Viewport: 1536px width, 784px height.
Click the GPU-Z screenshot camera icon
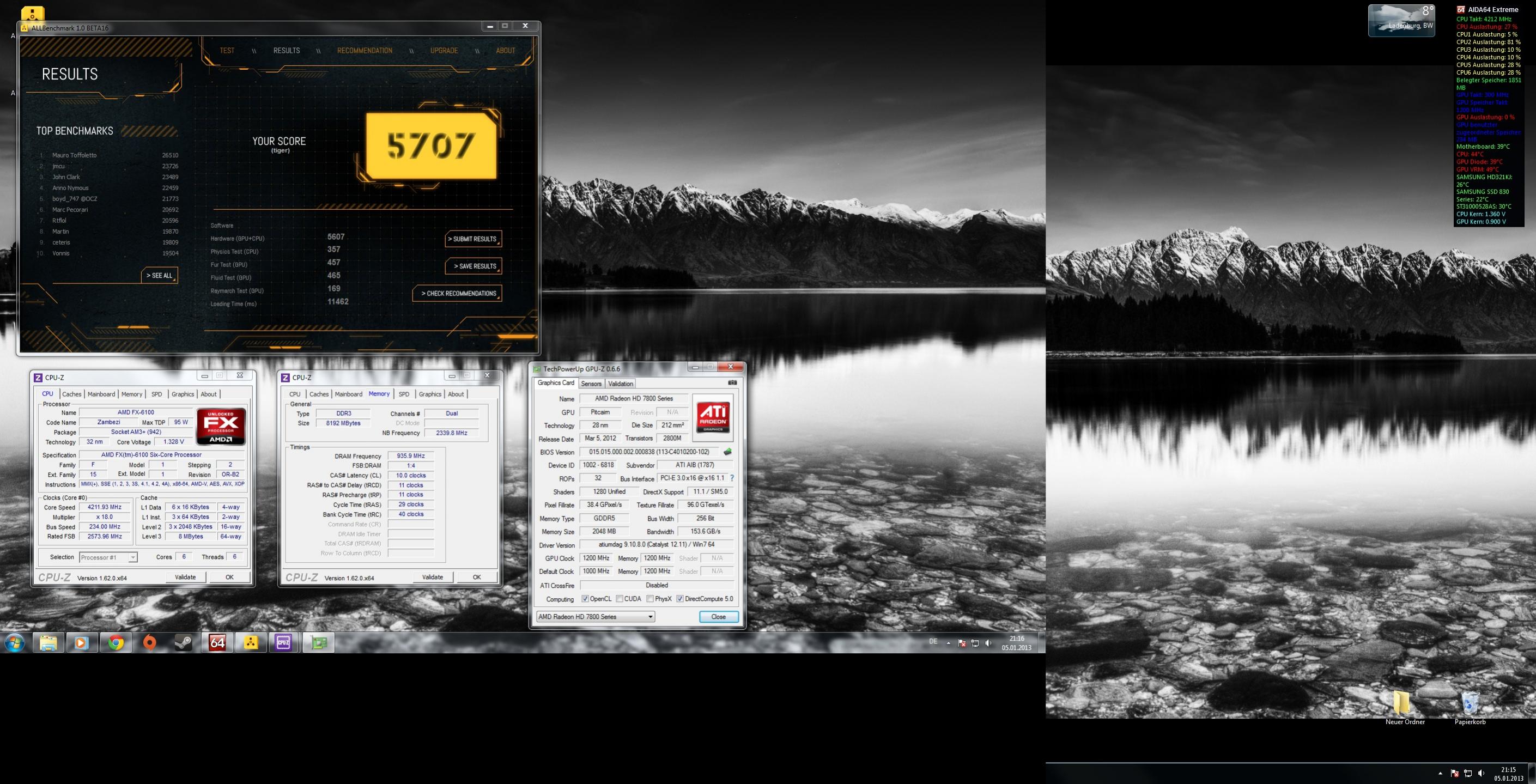(732, 383)
